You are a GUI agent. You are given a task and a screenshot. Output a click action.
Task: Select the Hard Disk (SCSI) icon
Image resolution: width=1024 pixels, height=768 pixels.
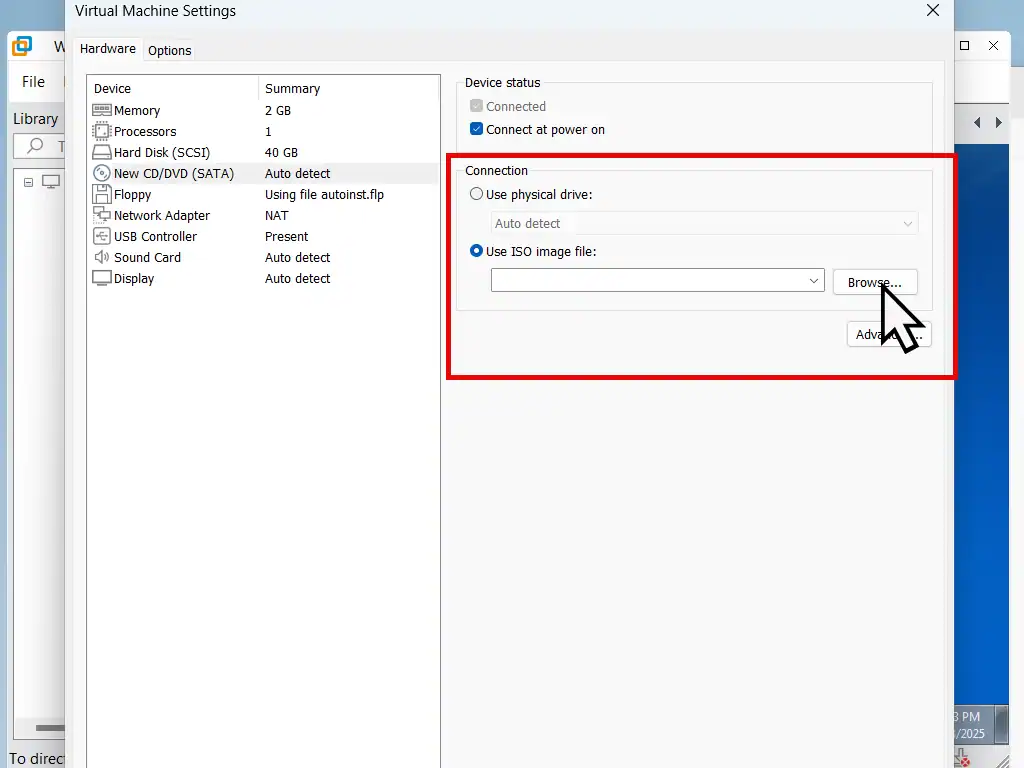tap(101, 152)
